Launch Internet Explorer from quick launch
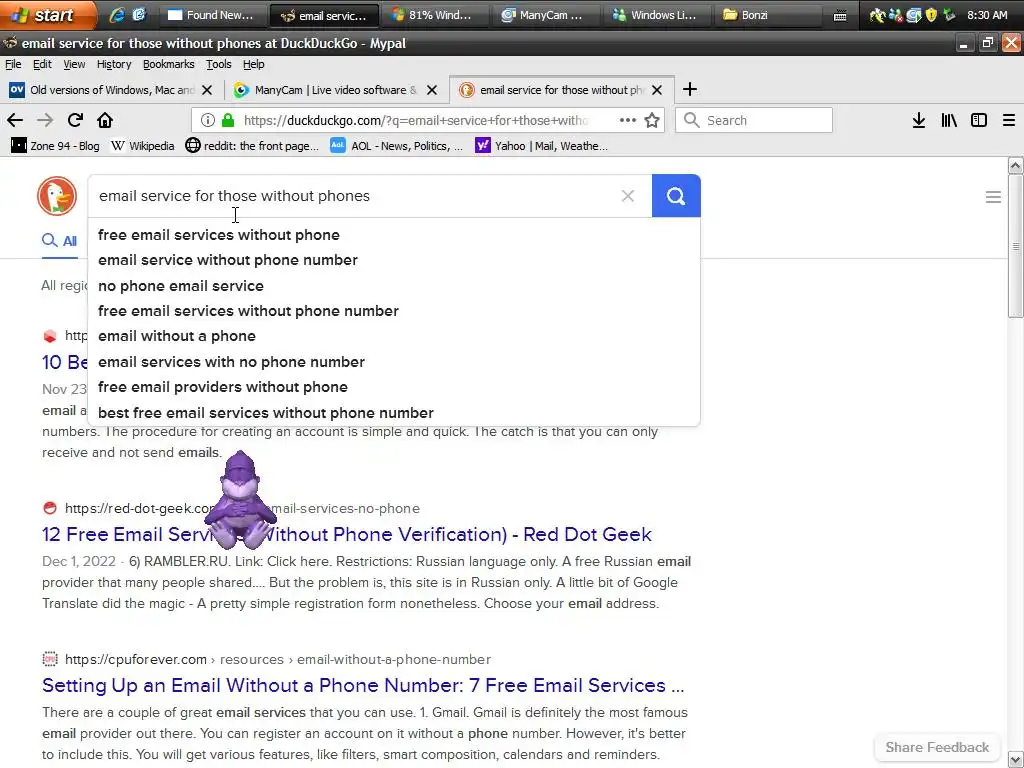Viewport: 1024px width, 768px height. coord(116,14)
